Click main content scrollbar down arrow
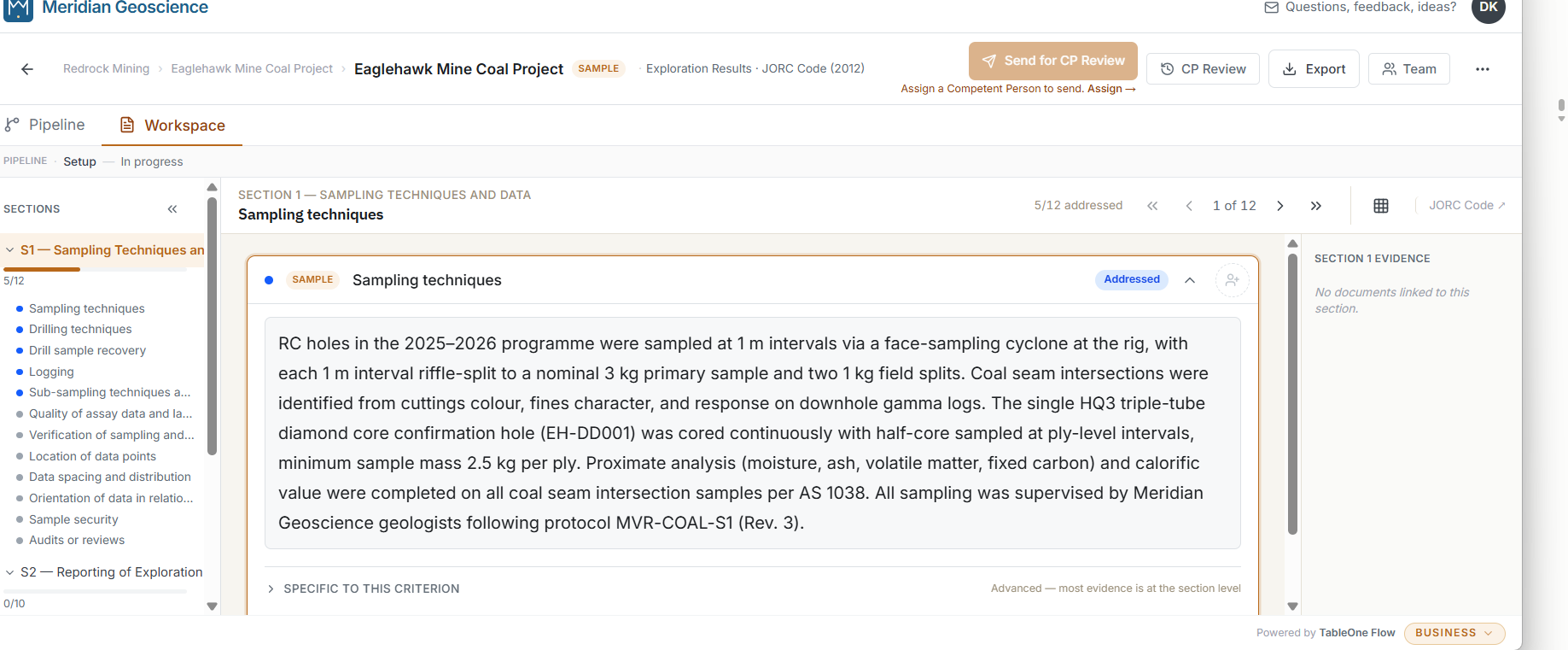The width and height of the screenshot is (1568, 650). (x=1292, y=606)
